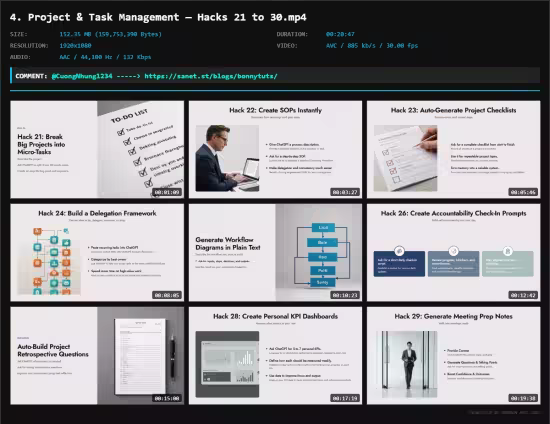
Task: Click the 00:15:00 timestamp label
Action: (x=167, y=398)
